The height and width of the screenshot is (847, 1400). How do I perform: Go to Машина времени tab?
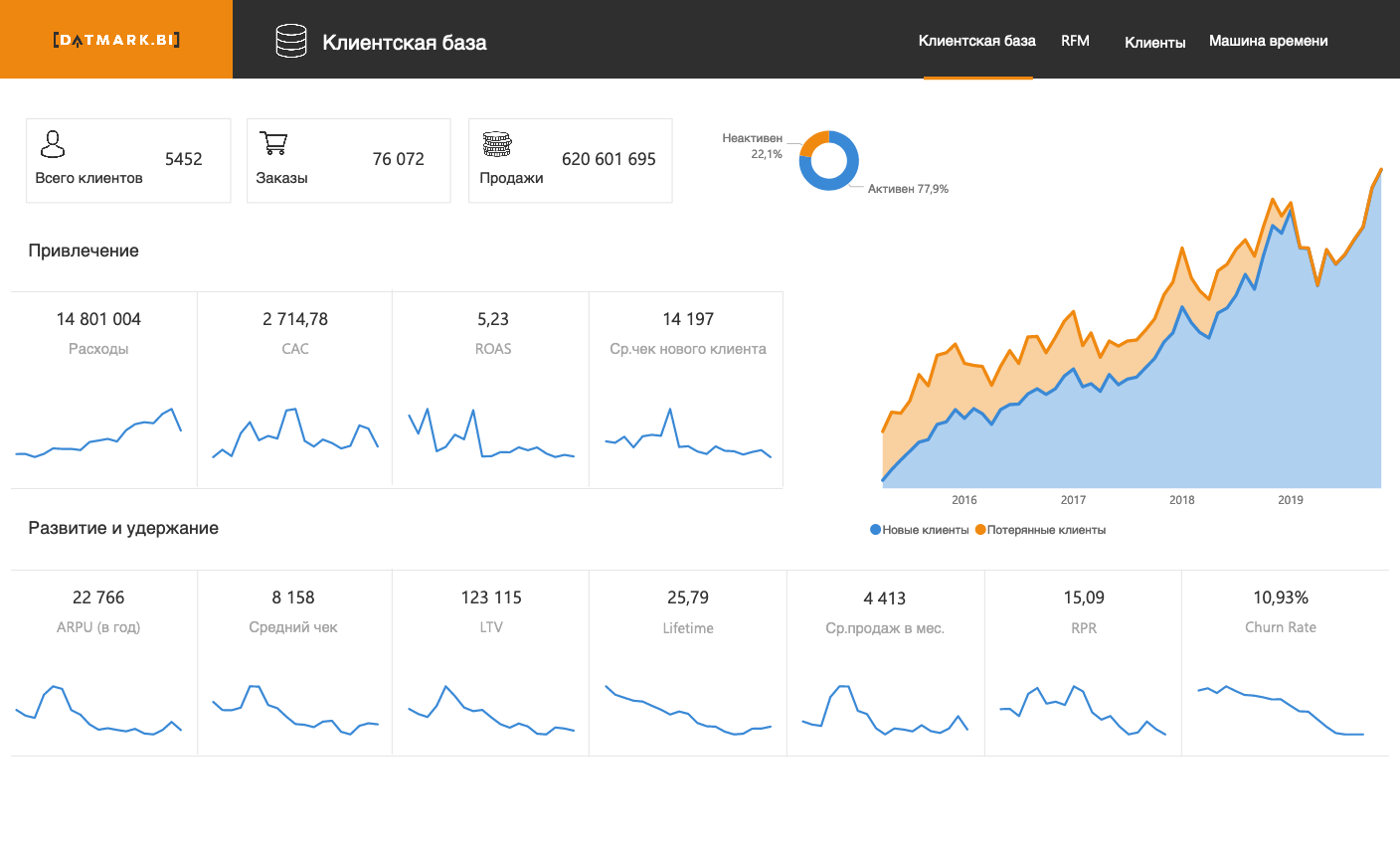[x=1269, y=41]
